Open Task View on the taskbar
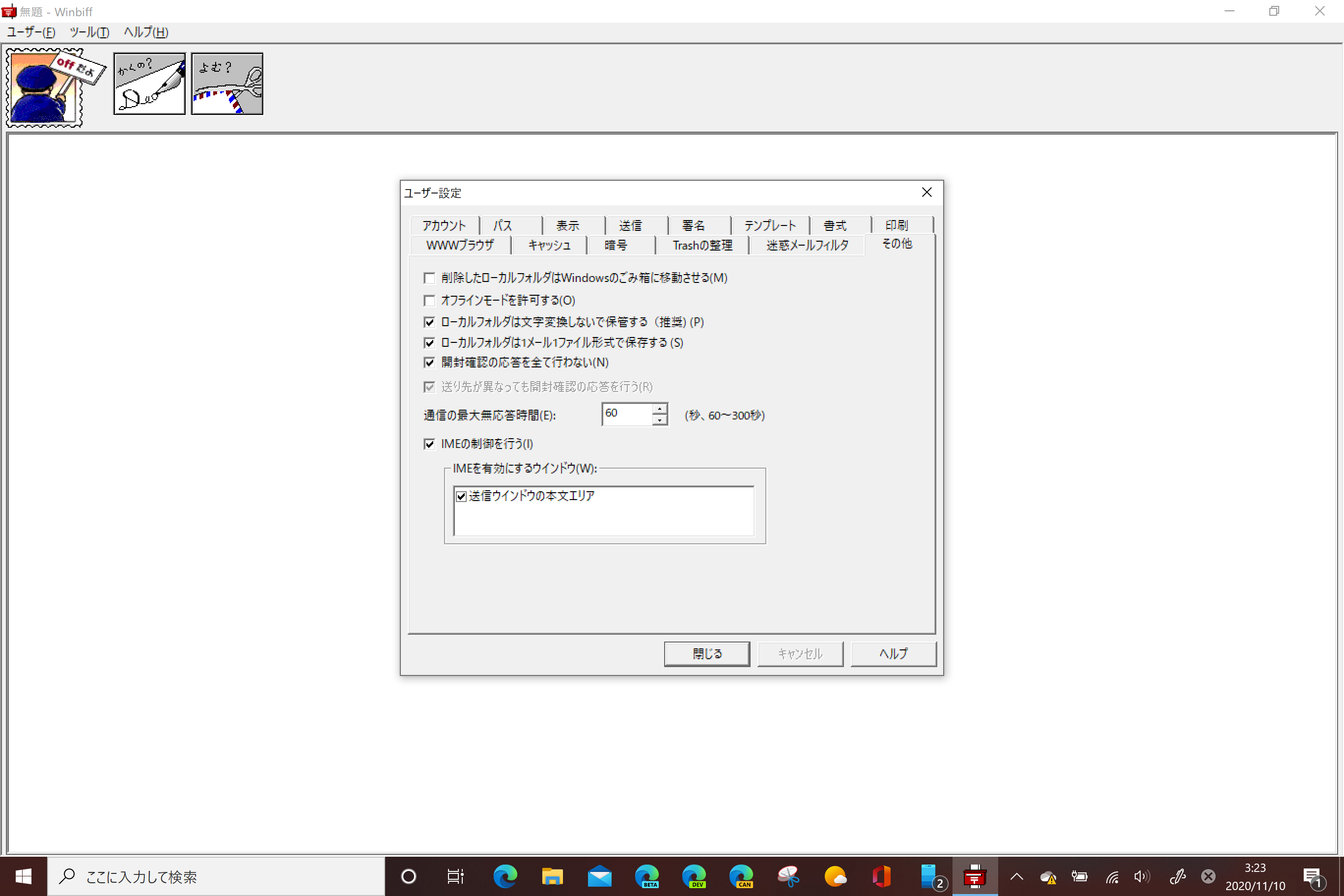Screen dimensions: 1344x896 pos(455,876)
